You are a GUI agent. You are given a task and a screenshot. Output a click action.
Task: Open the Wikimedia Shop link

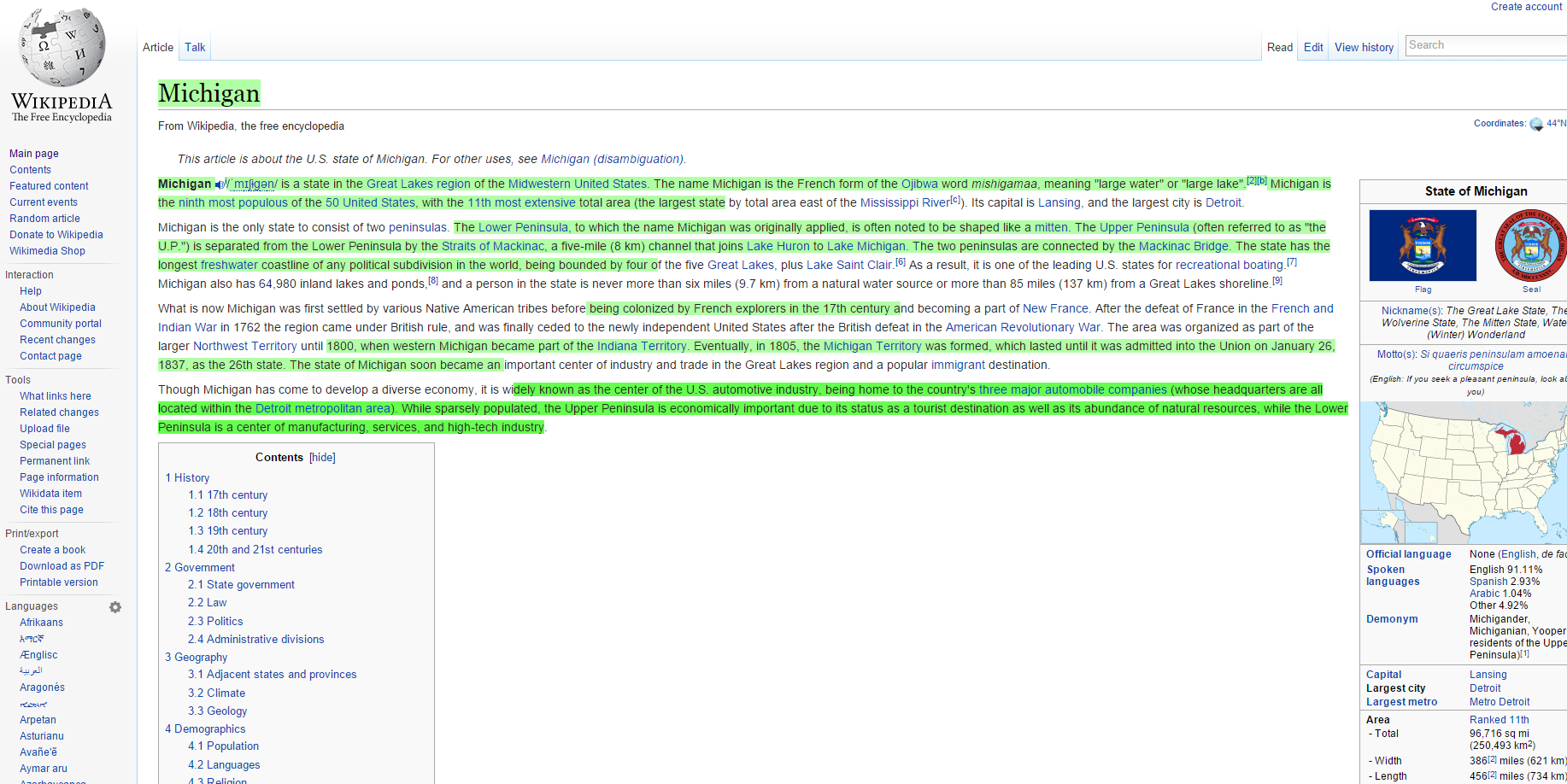pyautogui.click(x=47, y=251)
